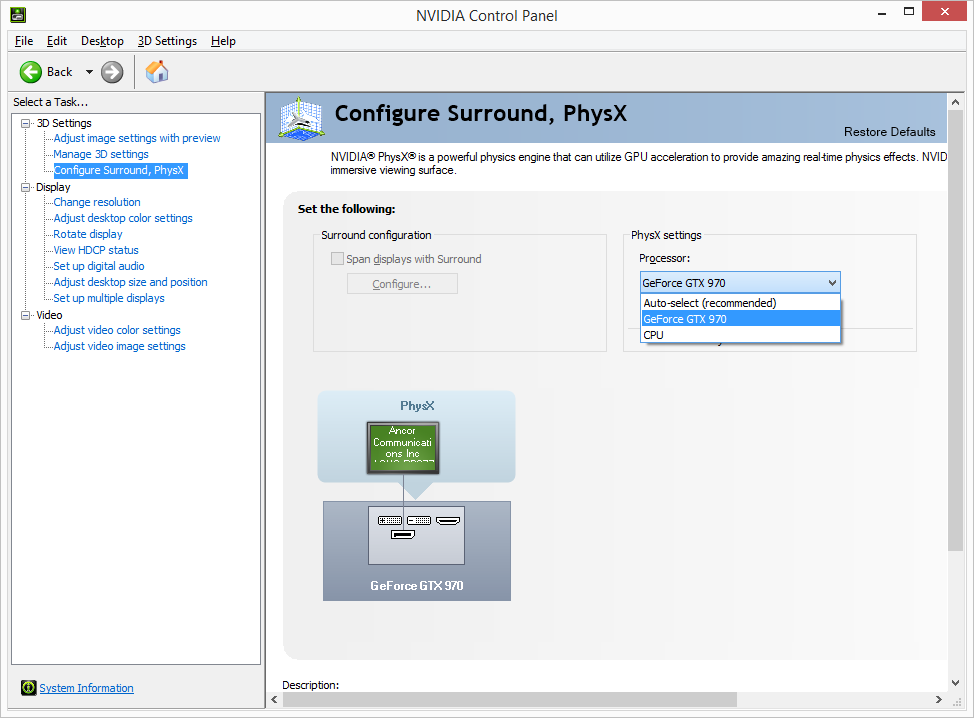The height and width of the screenshot is (718, 974).
Task: Click the second DVI port icon
Action: pos(419,520)
